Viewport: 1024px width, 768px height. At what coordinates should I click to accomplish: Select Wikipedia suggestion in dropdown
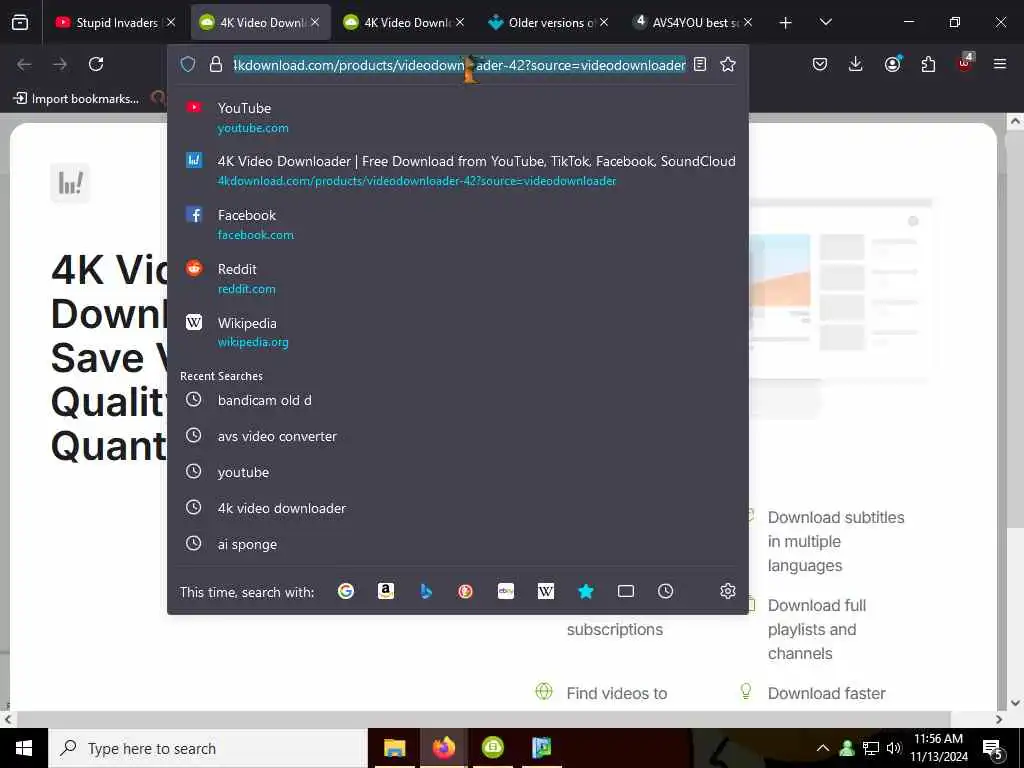(458, 332)
